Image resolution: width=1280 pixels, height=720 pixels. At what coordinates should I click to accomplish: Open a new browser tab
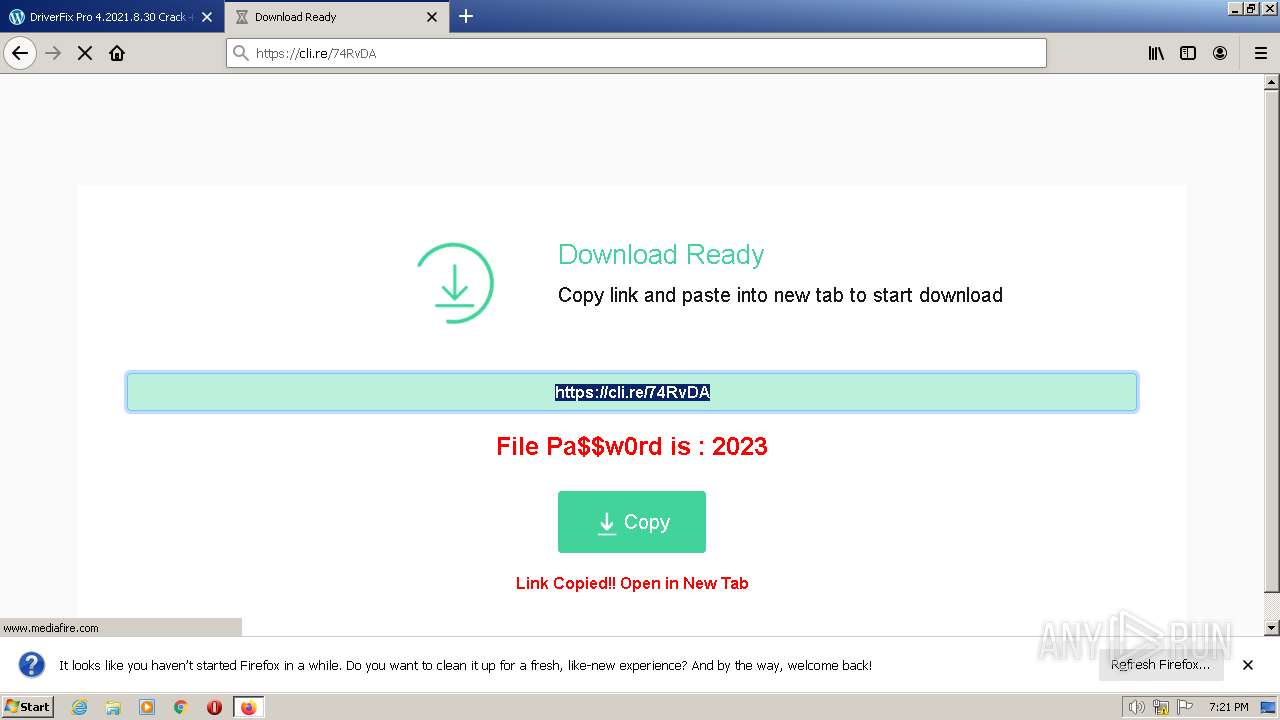(466, 16)
